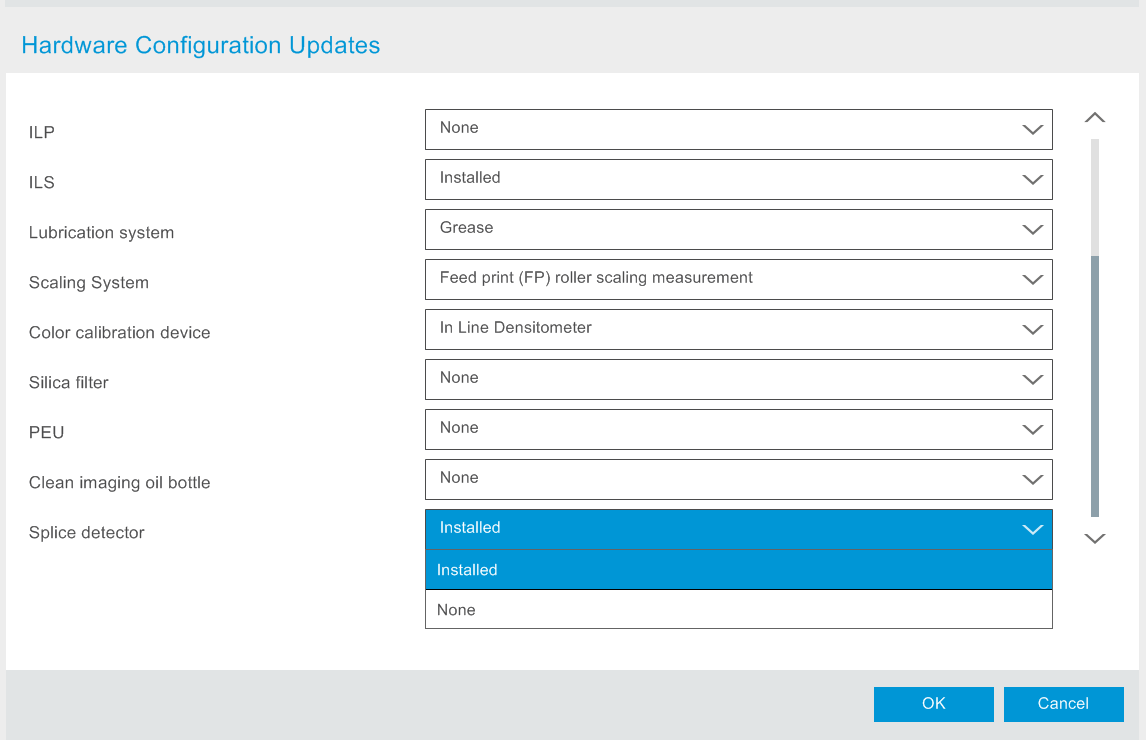Expand the ILS configuration dropdown
The image size is (1146, 740).
tap(738, 179)
